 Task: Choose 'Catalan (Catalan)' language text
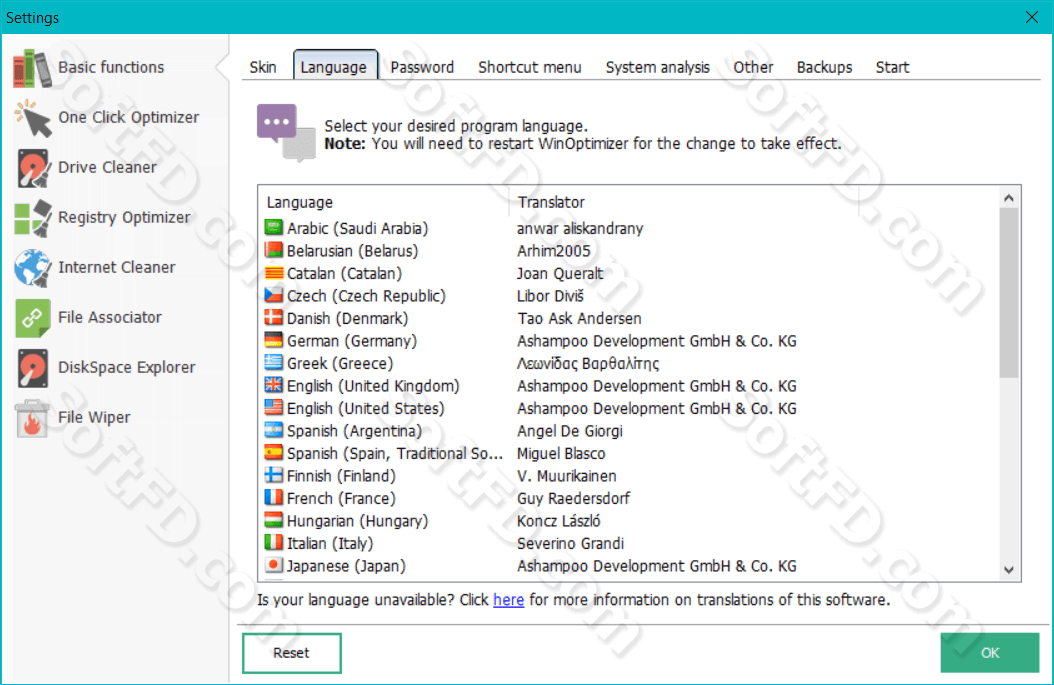[344, 274]
